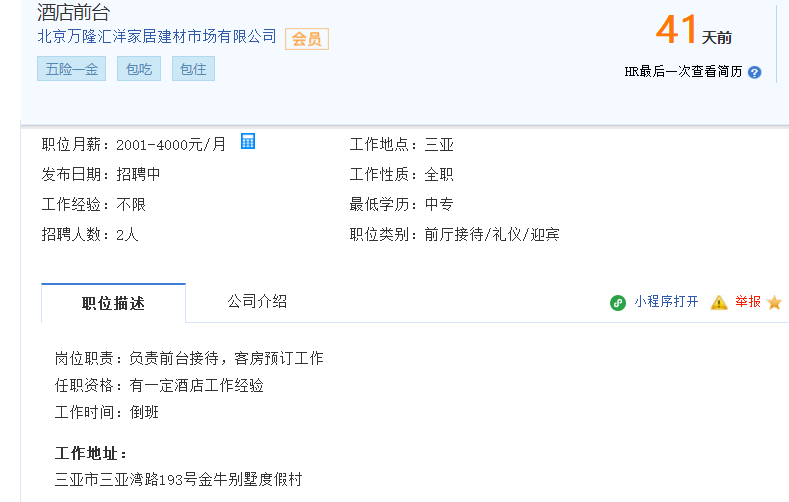Select the 包吃 benefit tag
Viewport: 789px width, 502px height.
[139, 69]
